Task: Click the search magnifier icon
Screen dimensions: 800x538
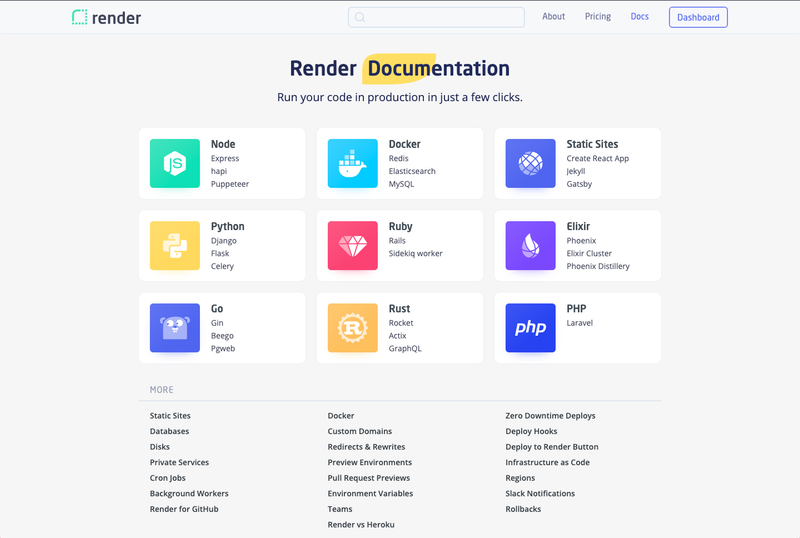Action: tap(360, 17)
